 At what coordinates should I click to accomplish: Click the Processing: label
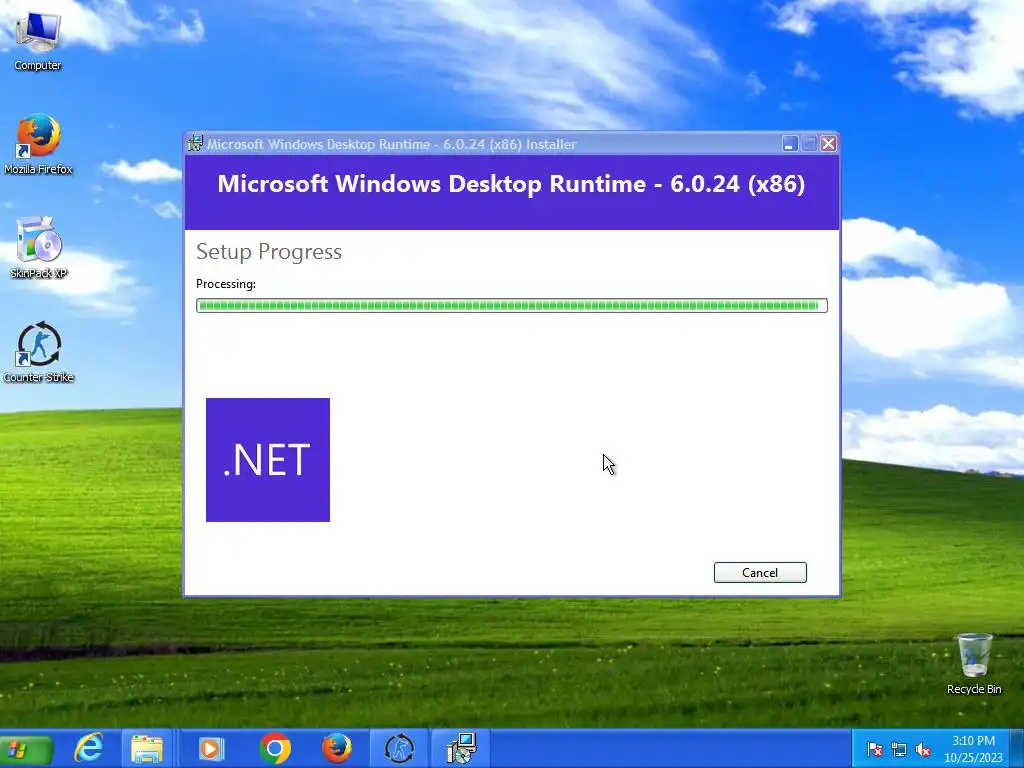(x=226, y=284)
